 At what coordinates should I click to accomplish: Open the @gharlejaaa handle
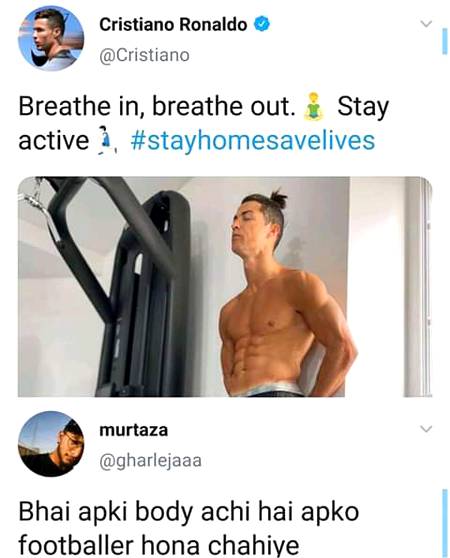tap(150, 460)
